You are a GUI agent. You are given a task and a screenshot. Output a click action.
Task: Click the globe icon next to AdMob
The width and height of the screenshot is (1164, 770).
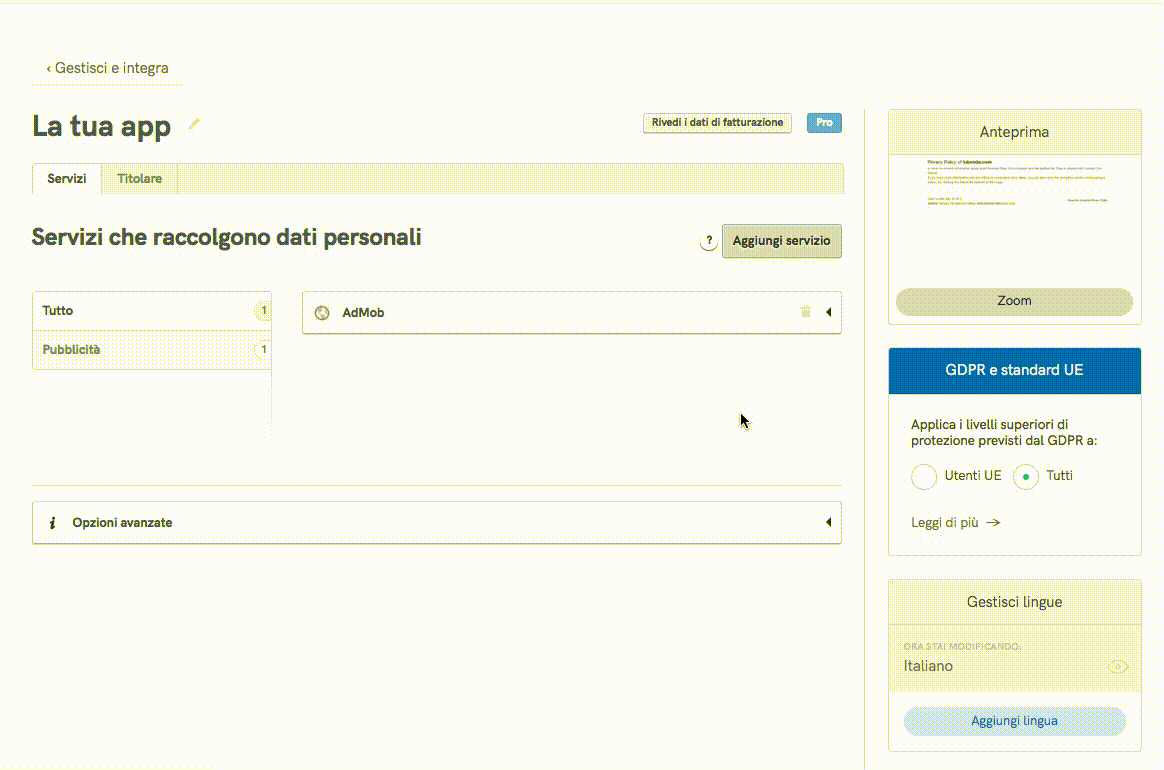[x=321, y=312]
